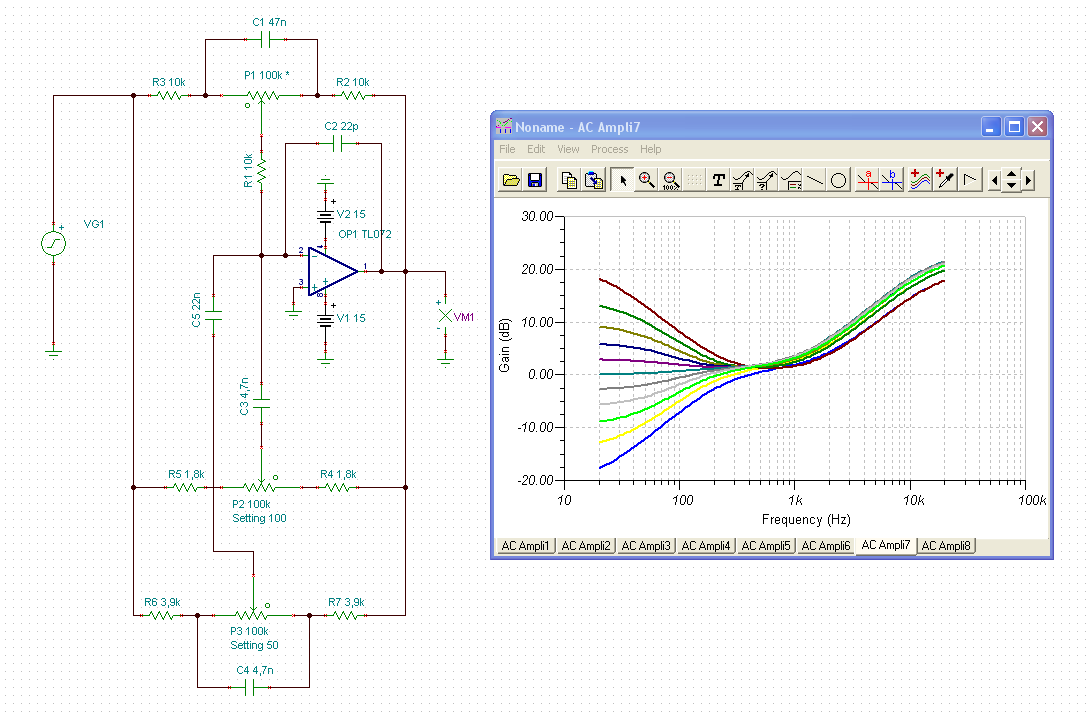Click the Paste clipboard icon
Viewport: 1086px width, 717px height.
[x=594, y=180]
